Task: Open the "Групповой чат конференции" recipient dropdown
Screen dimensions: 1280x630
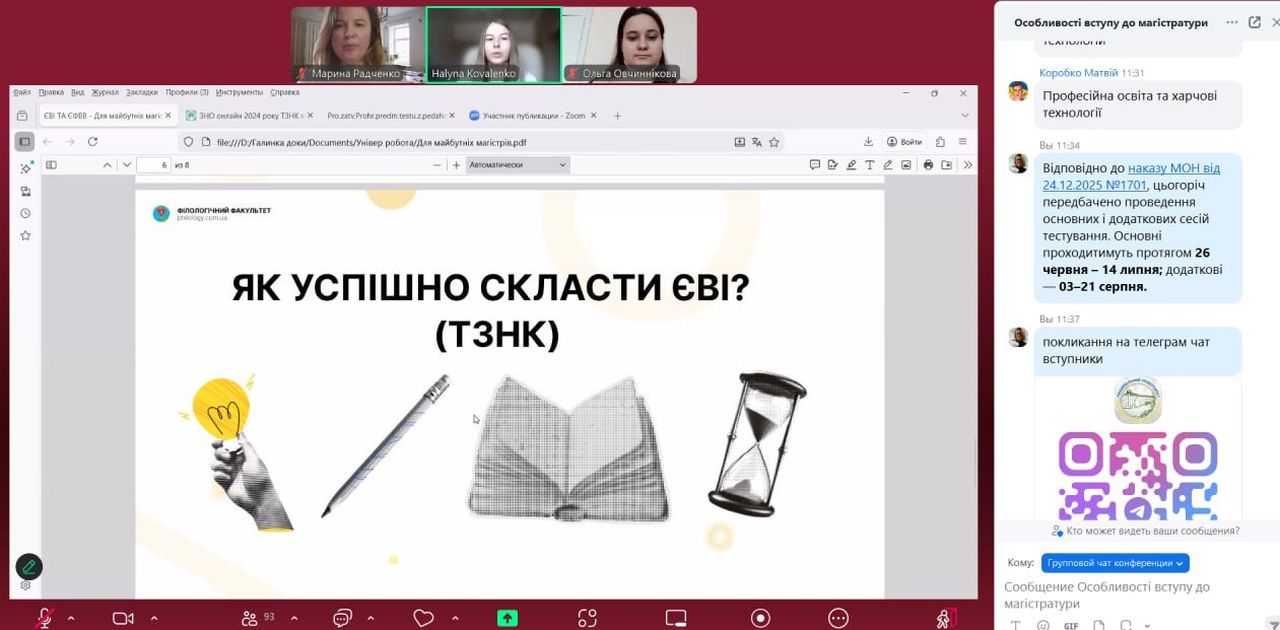Action: [x=1114, y=563]
